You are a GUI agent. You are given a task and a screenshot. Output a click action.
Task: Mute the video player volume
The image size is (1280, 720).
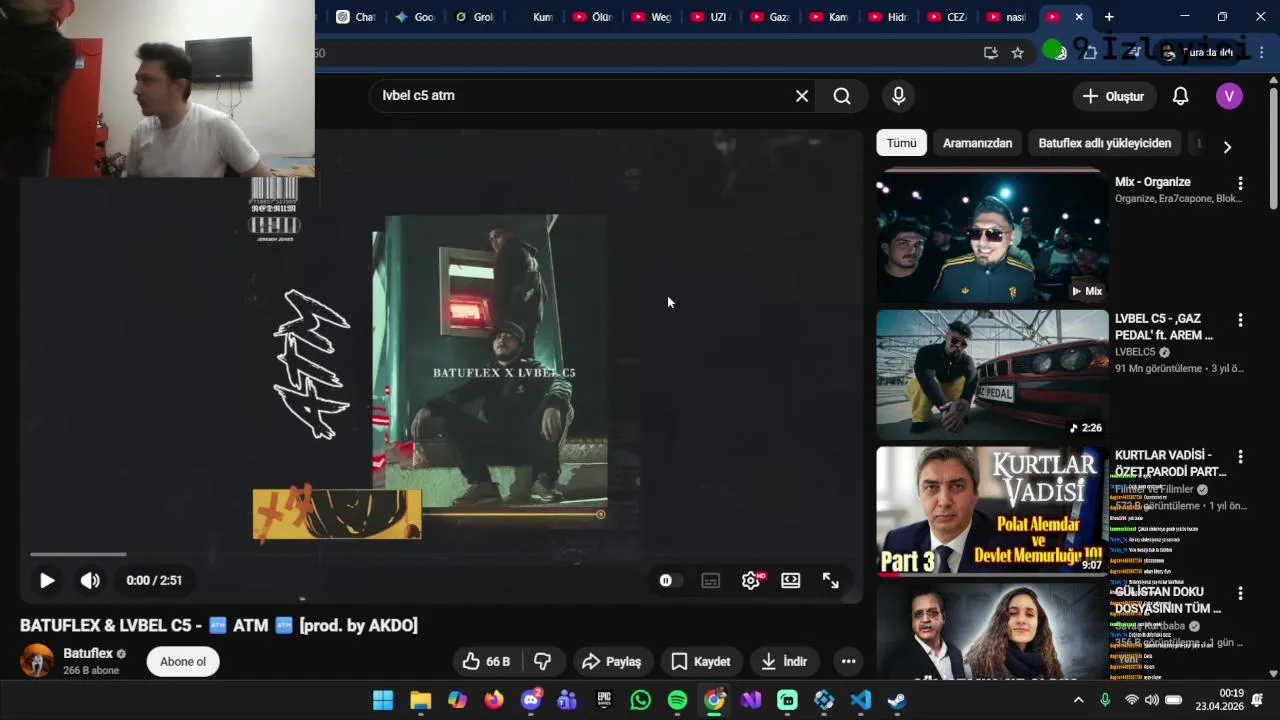click(90, 580)
